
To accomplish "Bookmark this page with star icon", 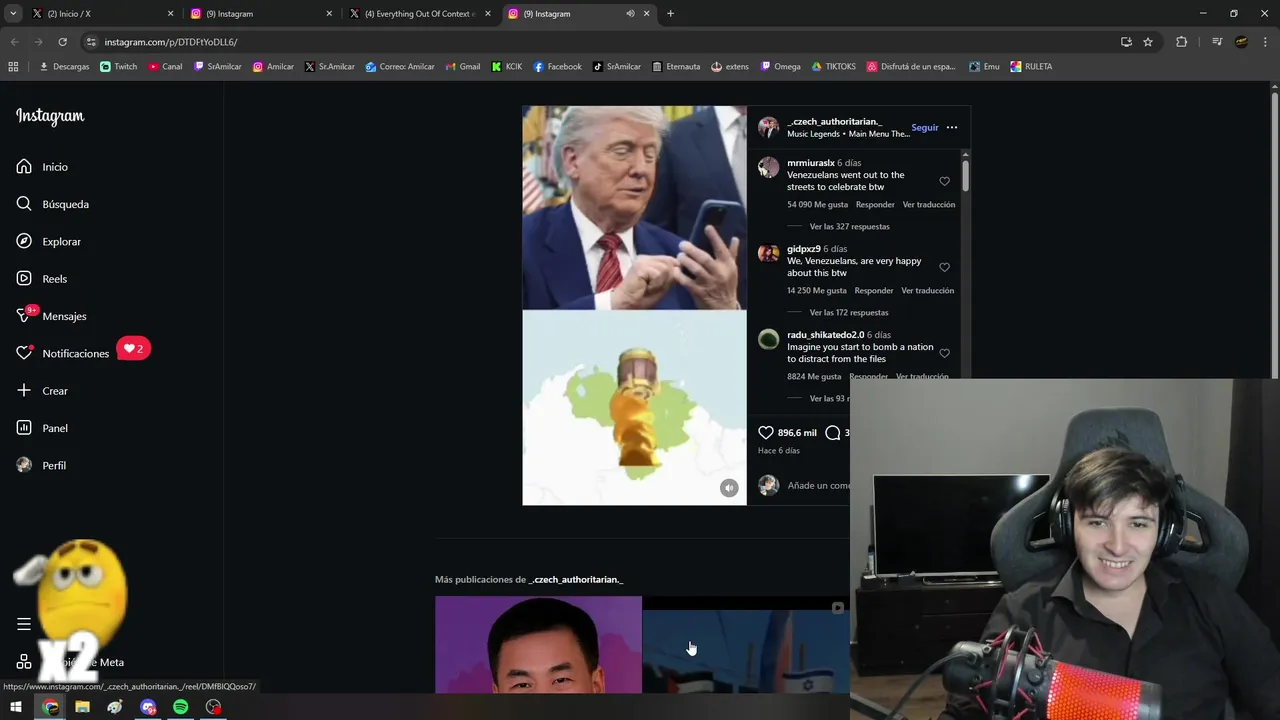I will tap(1148, 42).
